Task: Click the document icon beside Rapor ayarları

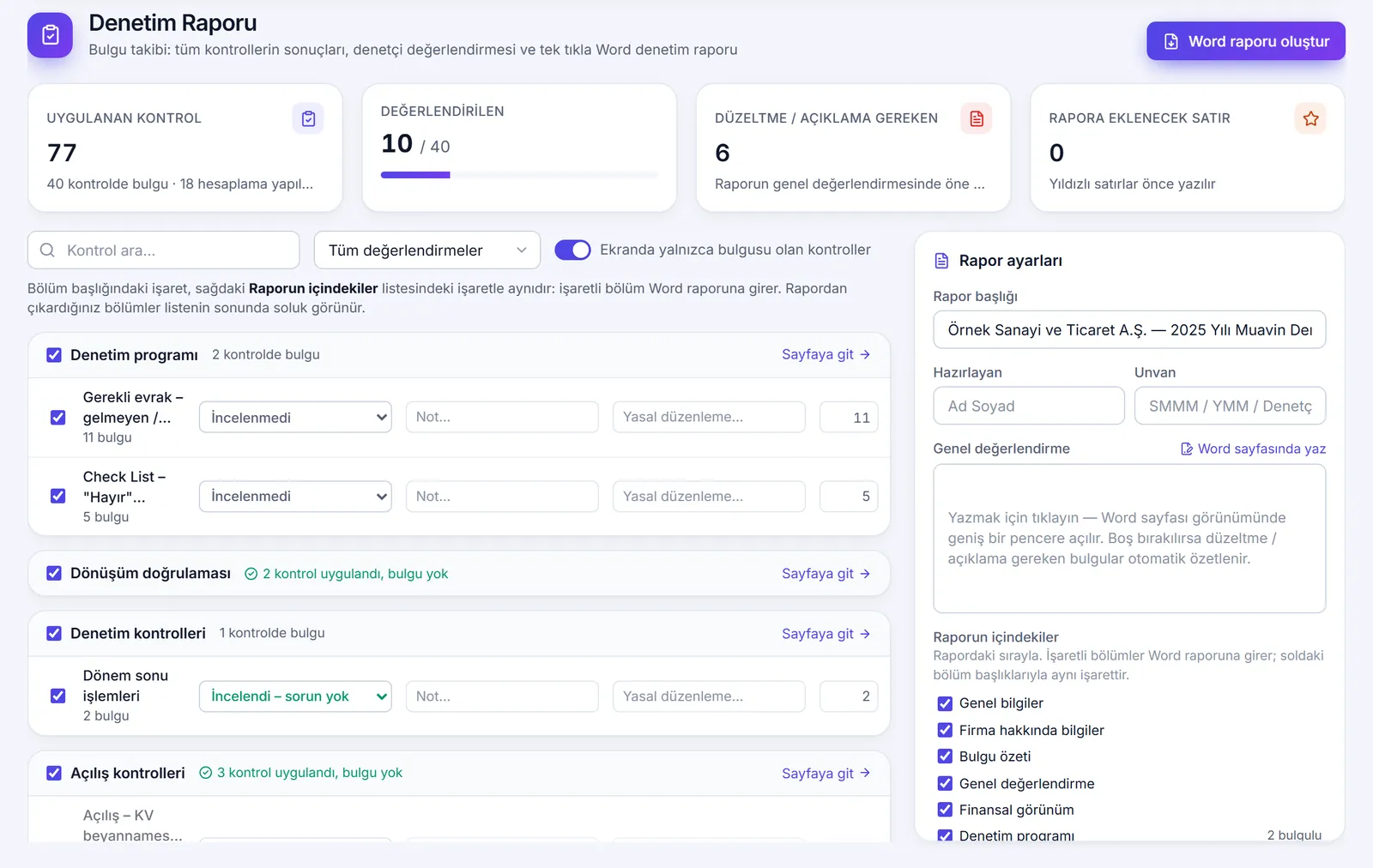Action: point(941,261)
